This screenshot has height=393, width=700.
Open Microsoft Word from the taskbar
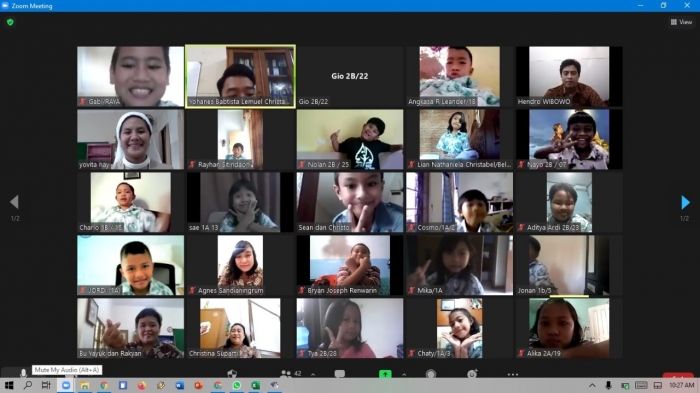pyautogui.click(x=179, y=385)
